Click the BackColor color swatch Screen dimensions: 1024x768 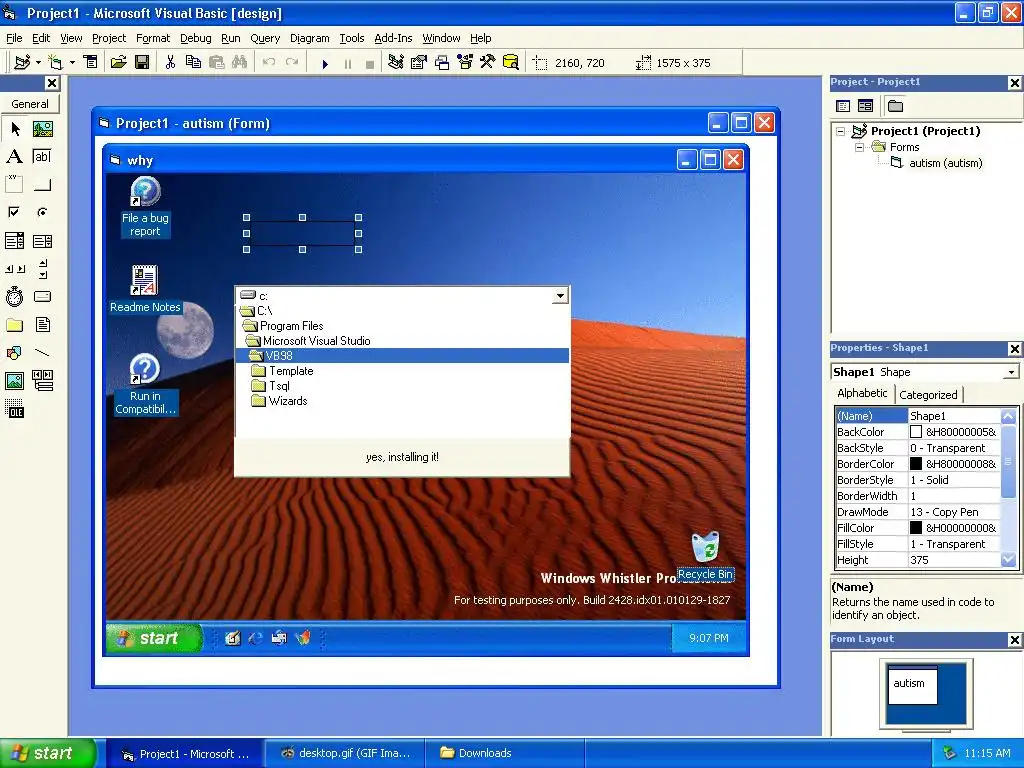[916, 432]
